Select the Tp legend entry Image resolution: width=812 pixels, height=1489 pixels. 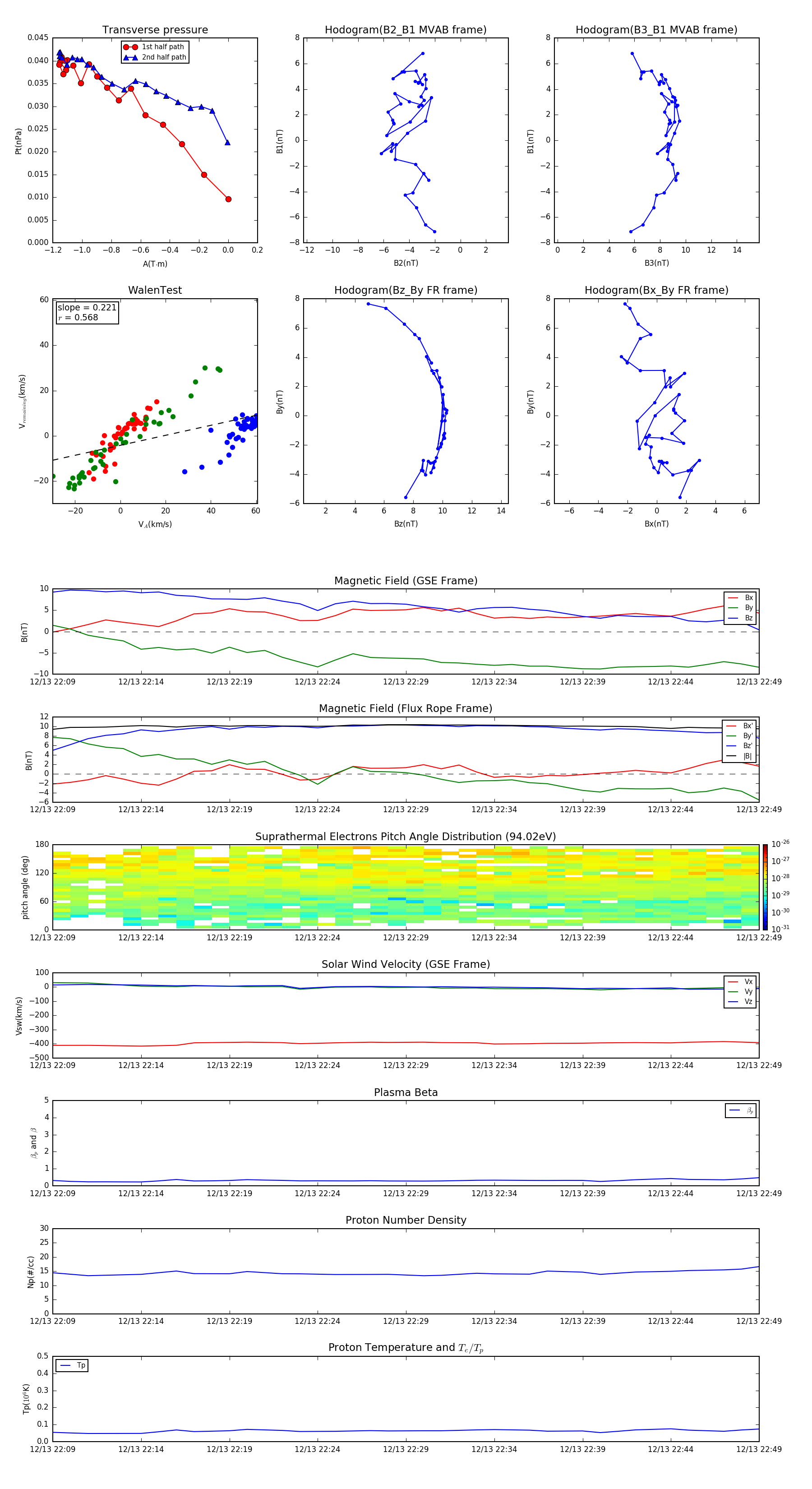[73, 1365]
